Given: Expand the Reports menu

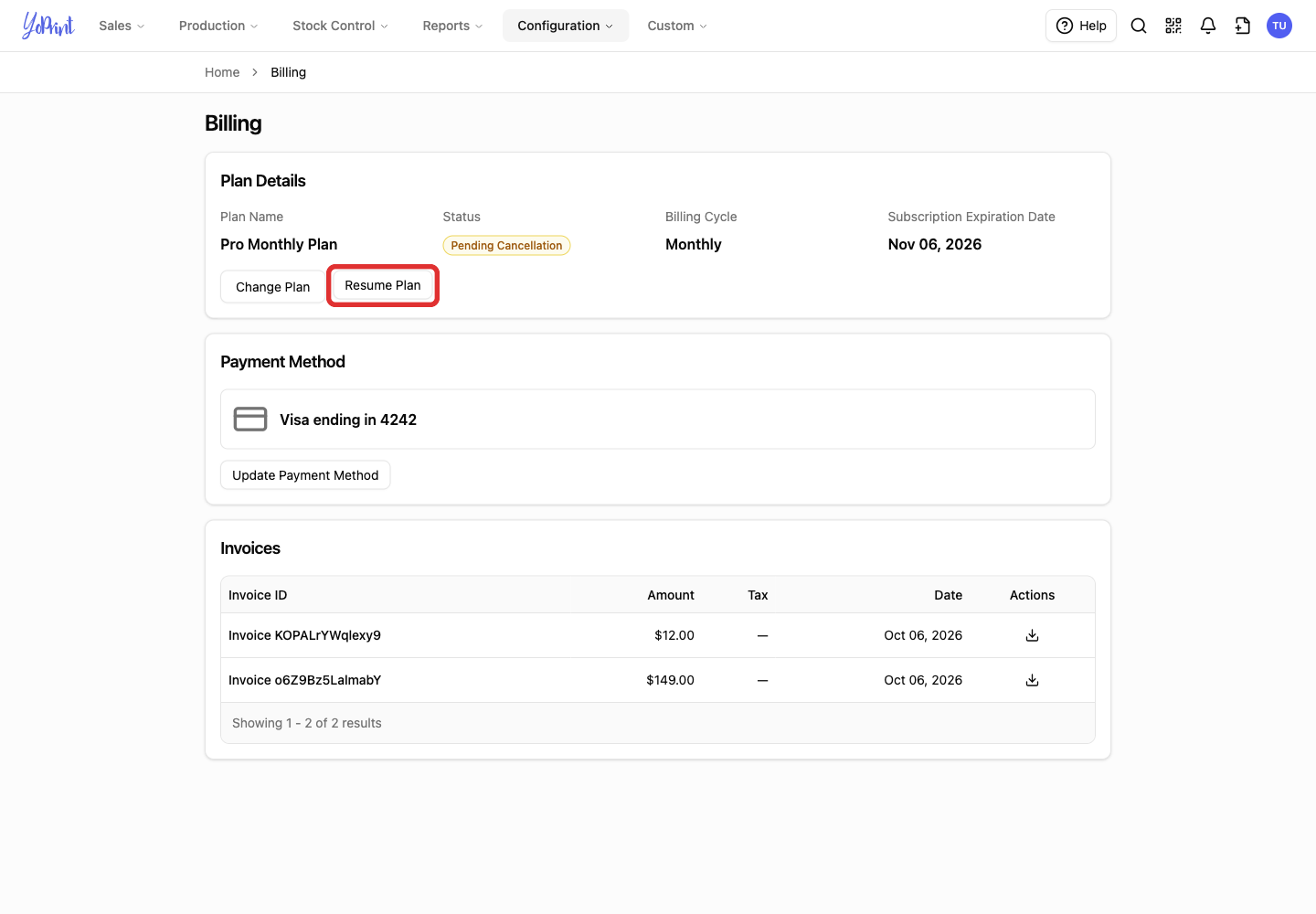Looking at the screenshot, I should 452,26.
